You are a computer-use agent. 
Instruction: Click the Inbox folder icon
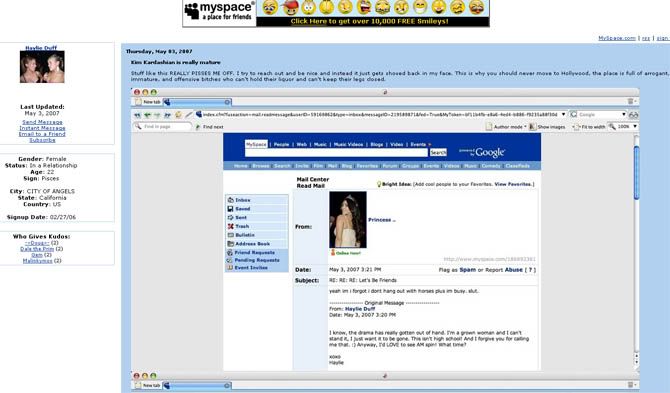(230, 200)
